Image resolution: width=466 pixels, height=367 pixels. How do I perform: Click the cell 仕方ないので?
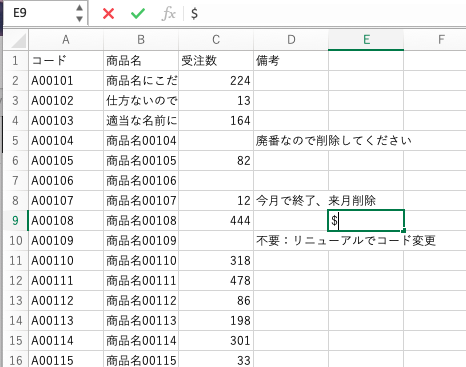pos(141,101)
